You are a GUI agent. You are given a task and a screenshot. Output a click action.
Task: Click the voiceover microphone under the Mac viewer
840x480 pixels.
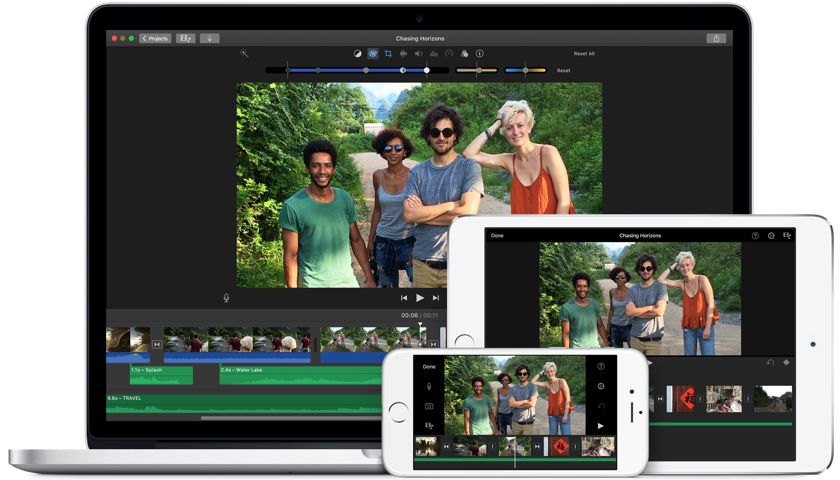(226, 297)
